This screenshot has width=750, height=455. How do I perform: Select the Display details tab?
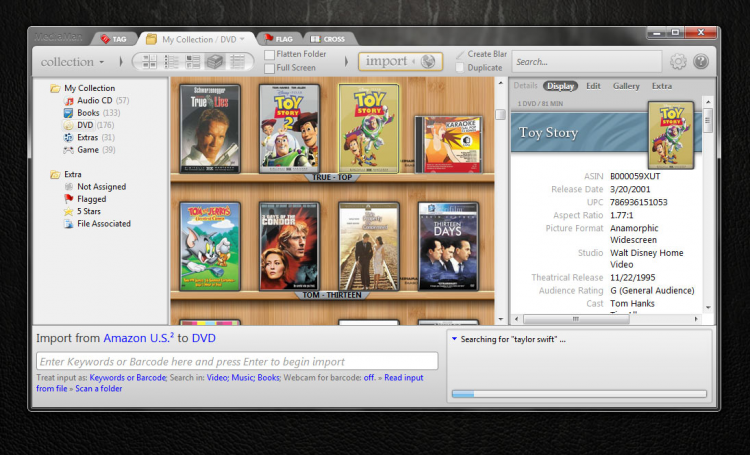point(560,86)
